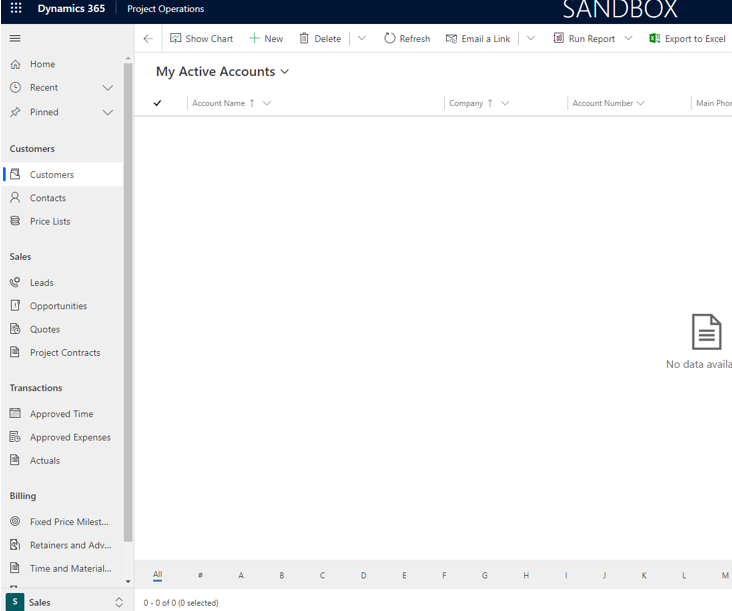The width and height of the screenshot is (732, 611).
Task: Click the Project Operations app name
Action: (x=165, y=9)
